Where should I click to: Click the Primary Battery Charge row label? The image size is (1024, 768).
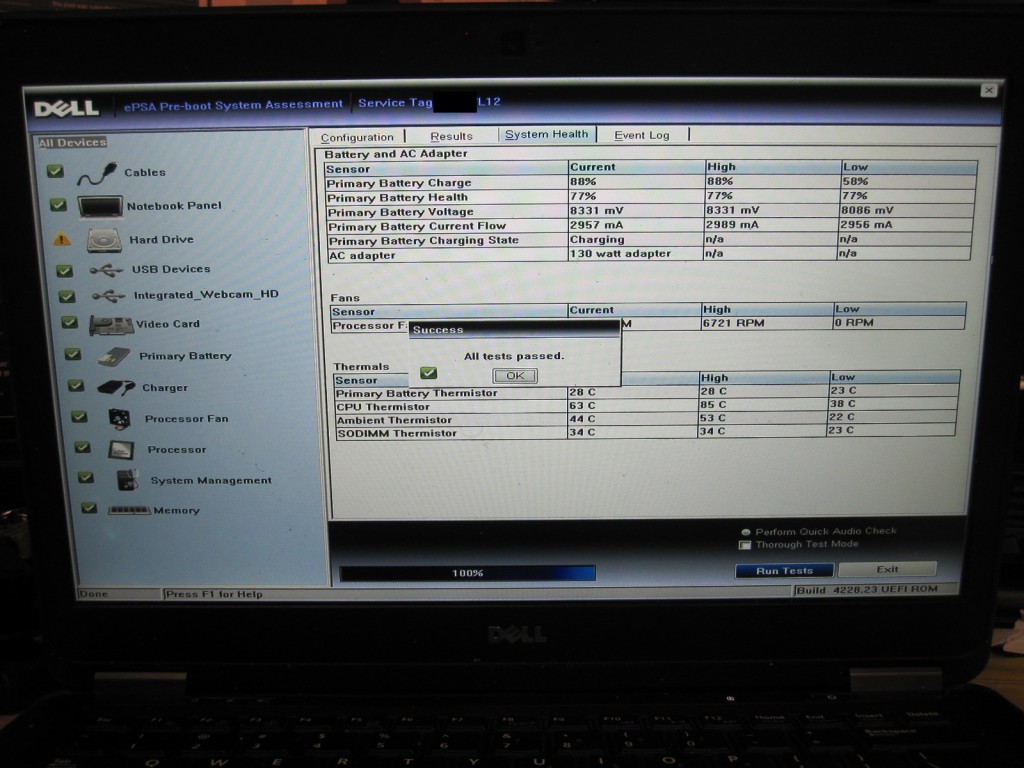click(398, 184)
